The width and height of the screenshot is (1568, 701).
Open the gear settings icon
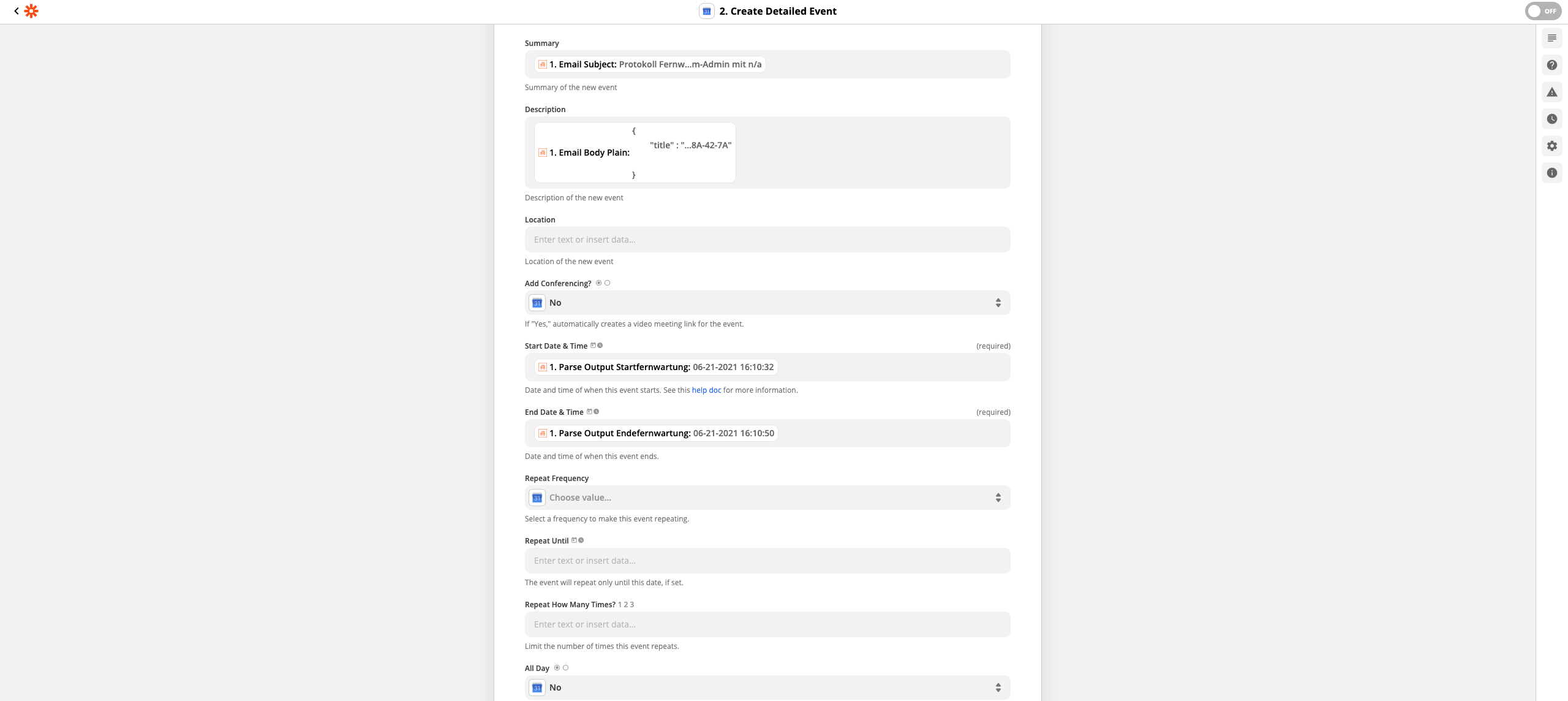[x=1551, y=146]
